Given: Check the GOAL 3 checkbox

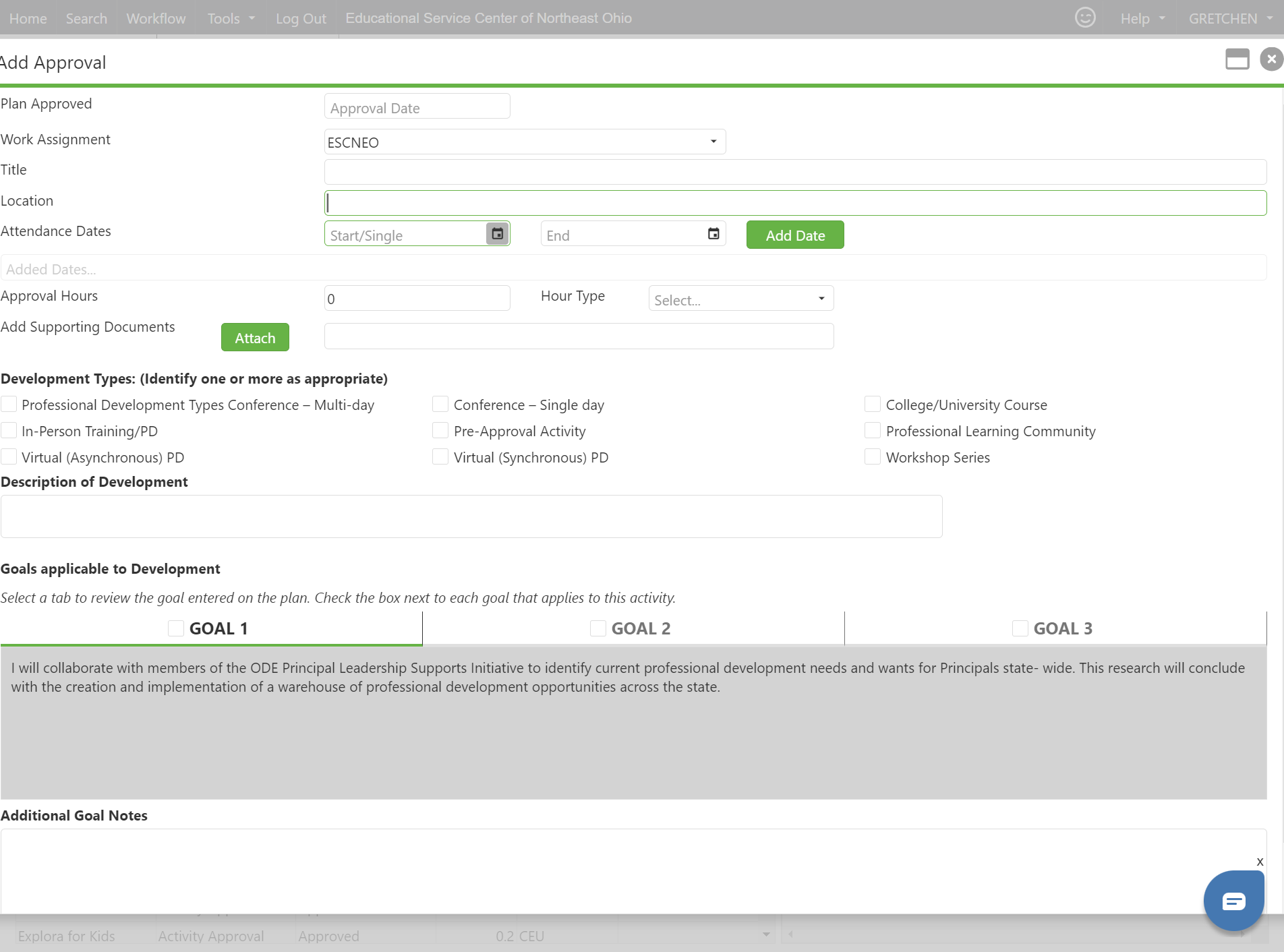Looking at the screenshot, I should pos(1020,628).
